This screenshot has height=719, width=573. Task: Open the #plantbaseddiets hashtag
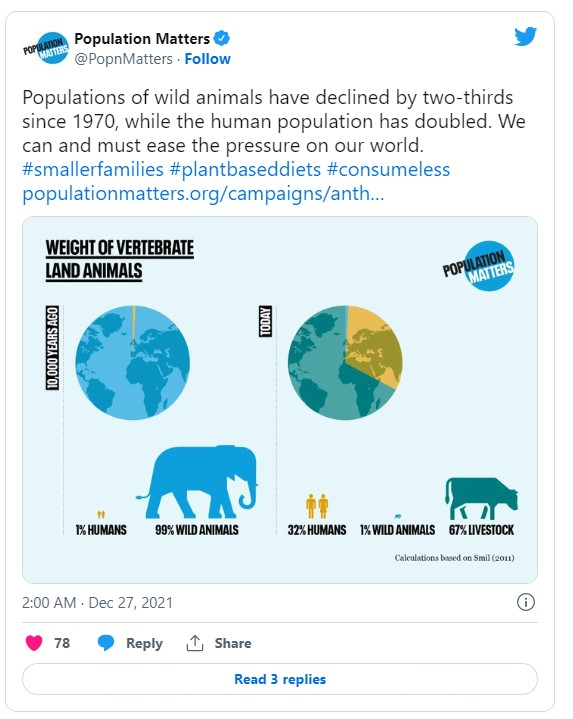(x=245, y=169)
